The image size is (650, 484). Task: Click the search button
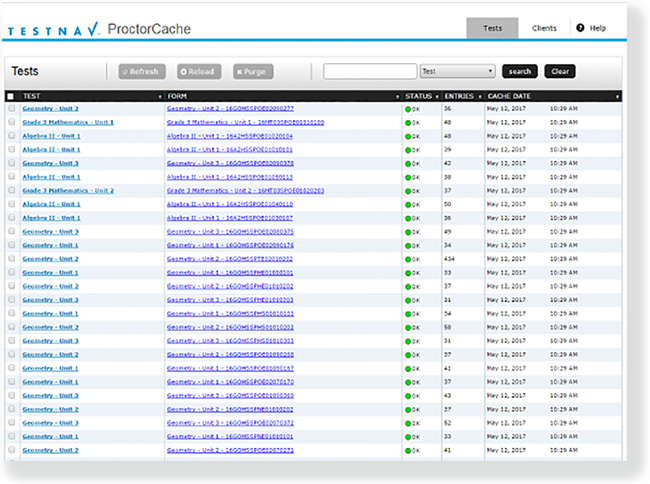click(519, 71)
